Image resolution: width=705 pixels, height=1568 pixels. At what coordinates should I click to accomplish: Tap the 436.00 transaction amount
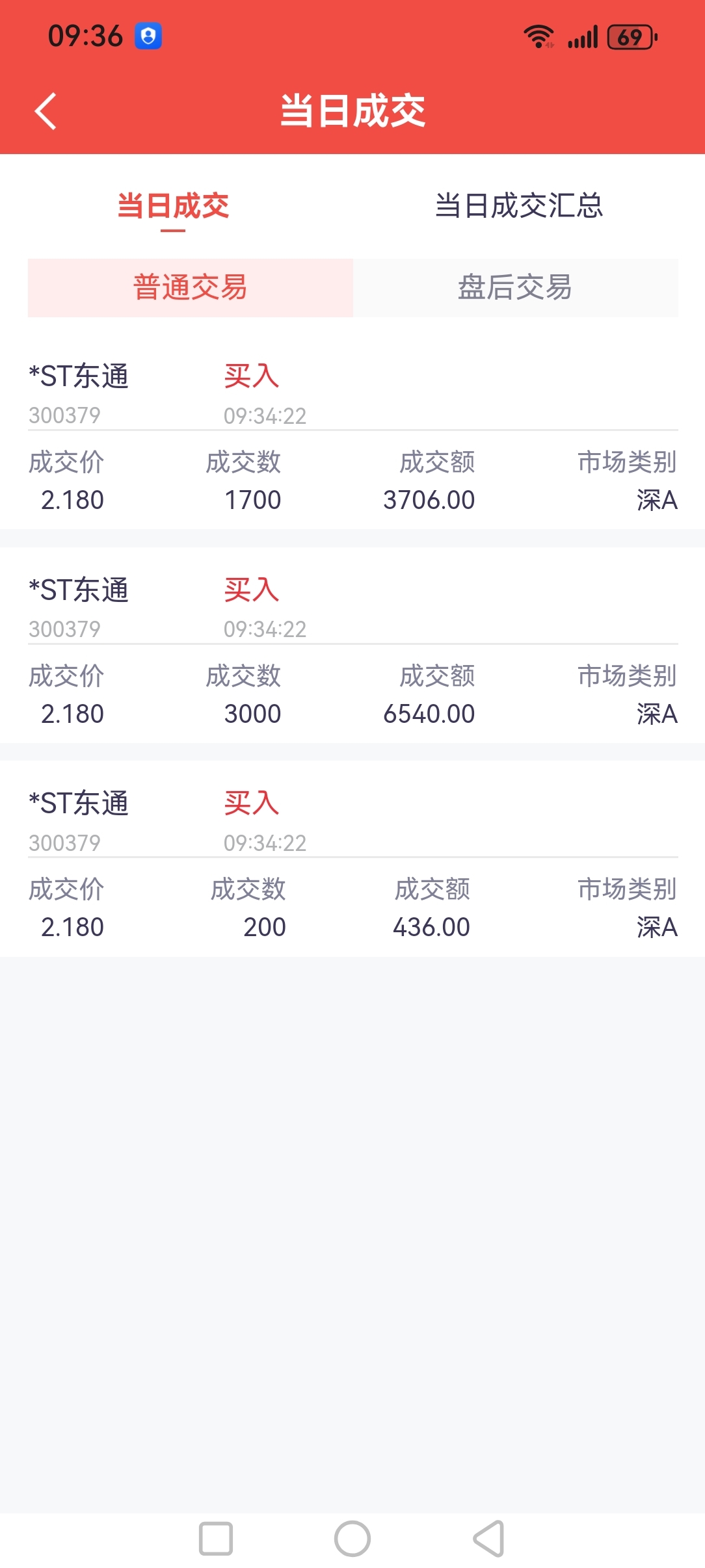431,927
